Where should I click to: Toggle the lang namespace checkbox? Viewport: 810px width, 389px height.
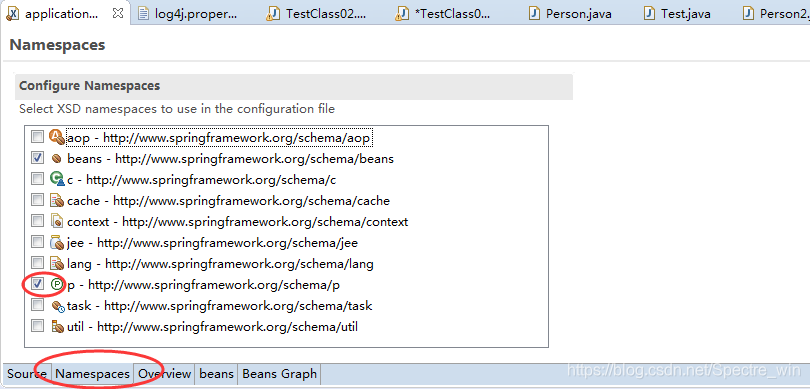37,263
